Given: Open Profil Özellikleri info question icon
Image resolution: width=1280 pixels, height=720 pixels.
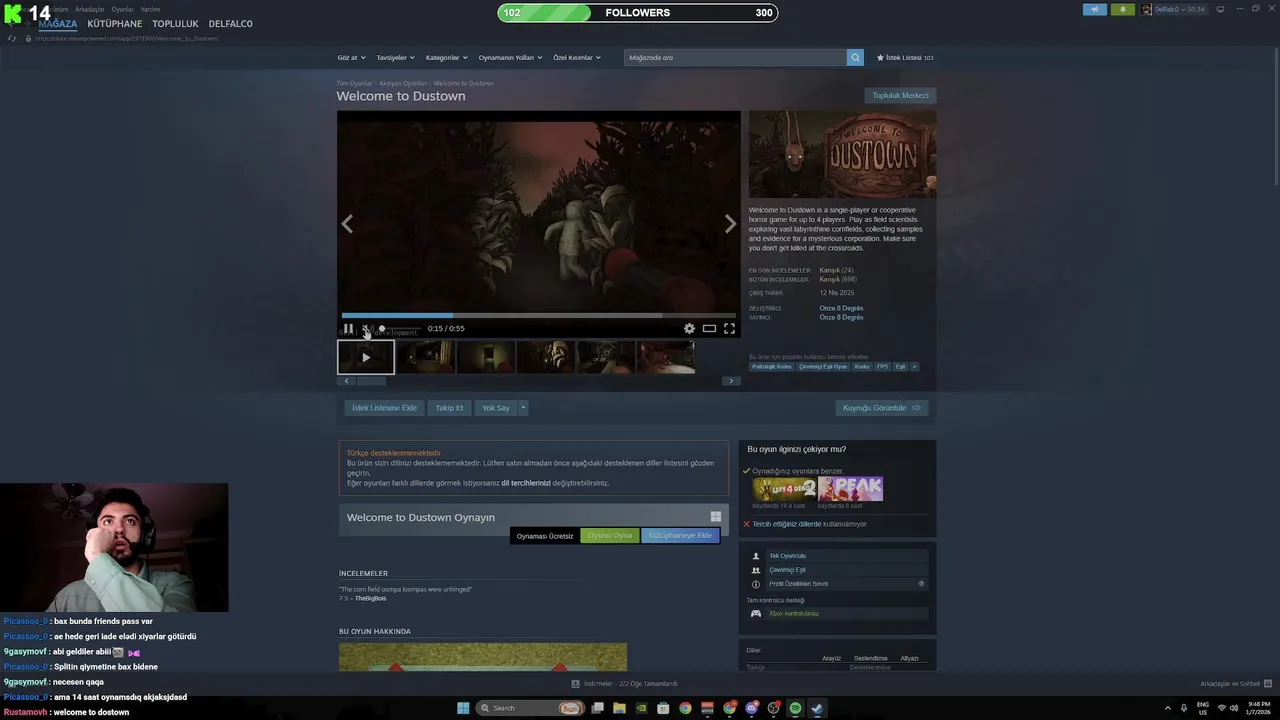Looking at the screenshot, I should pyautogui.click(x=921, y=584).
